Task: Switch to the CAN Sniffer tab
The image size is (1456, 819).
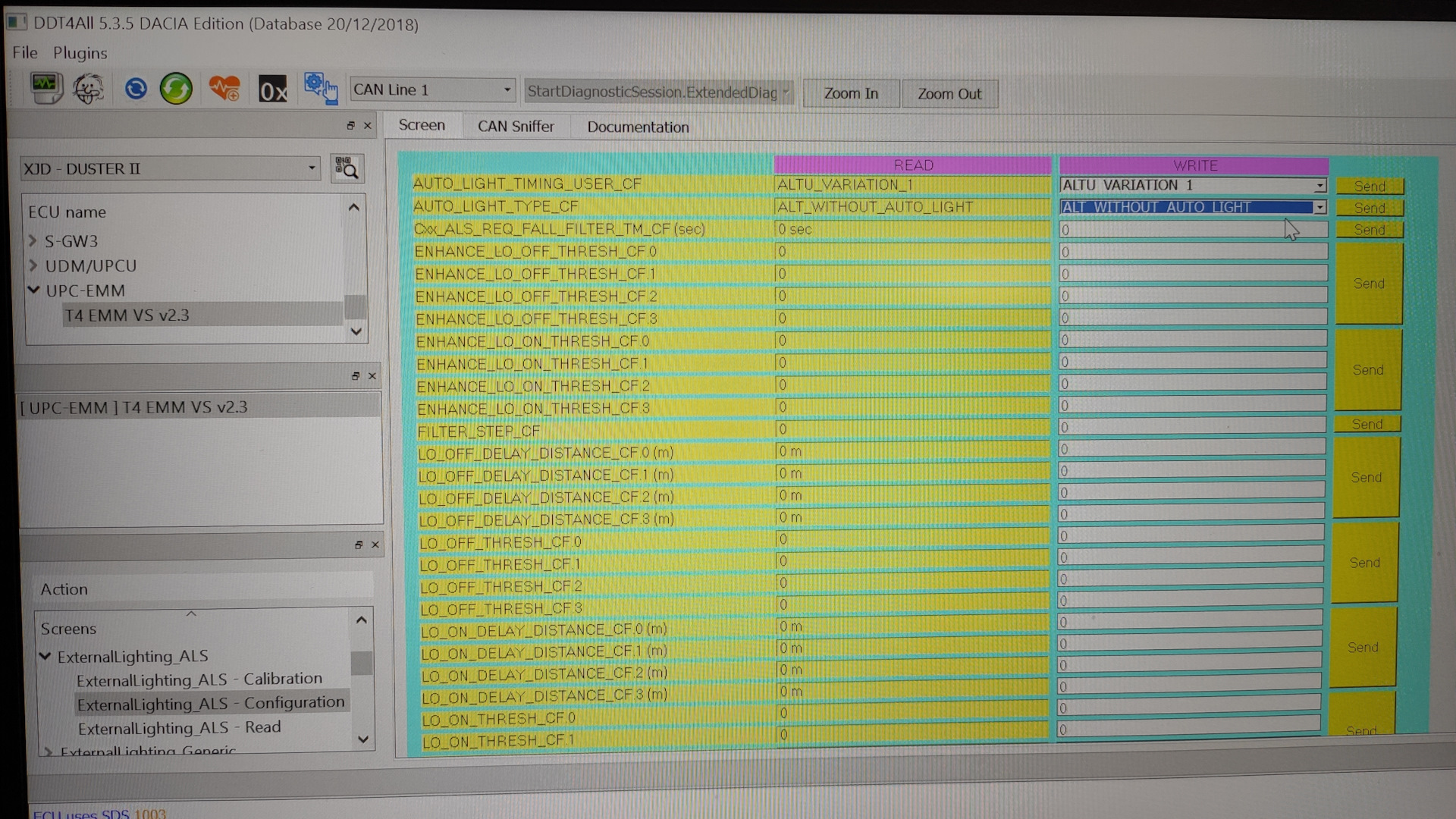Action: pyautogui.click(x=515, y=127)
